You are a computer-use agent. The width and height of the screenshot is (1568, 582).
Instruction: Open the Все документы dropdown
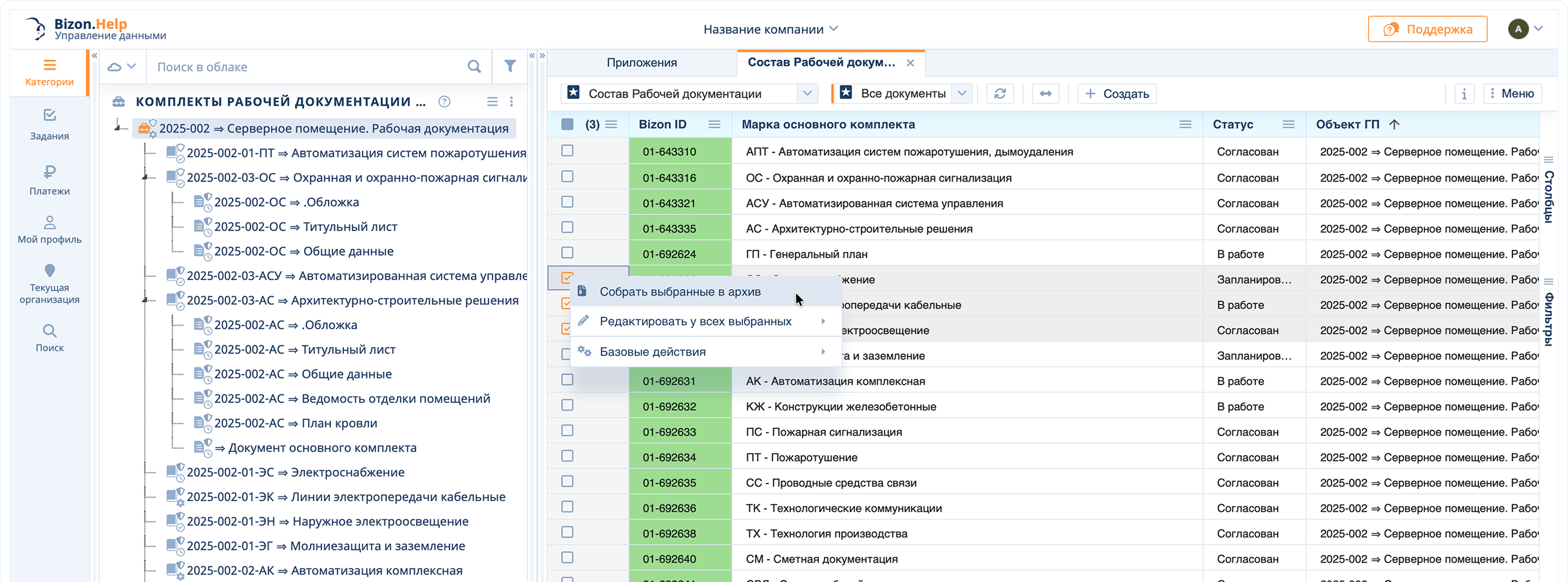coord(962,93)
